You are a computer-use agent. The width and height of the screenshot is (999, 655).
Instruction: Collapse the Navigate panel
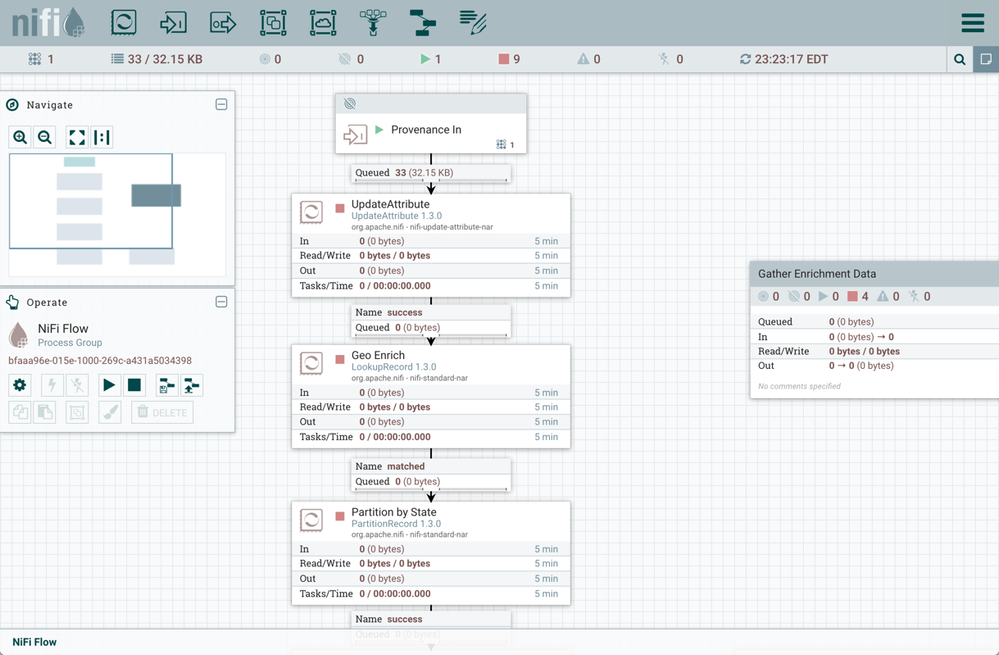coord(221,105)
